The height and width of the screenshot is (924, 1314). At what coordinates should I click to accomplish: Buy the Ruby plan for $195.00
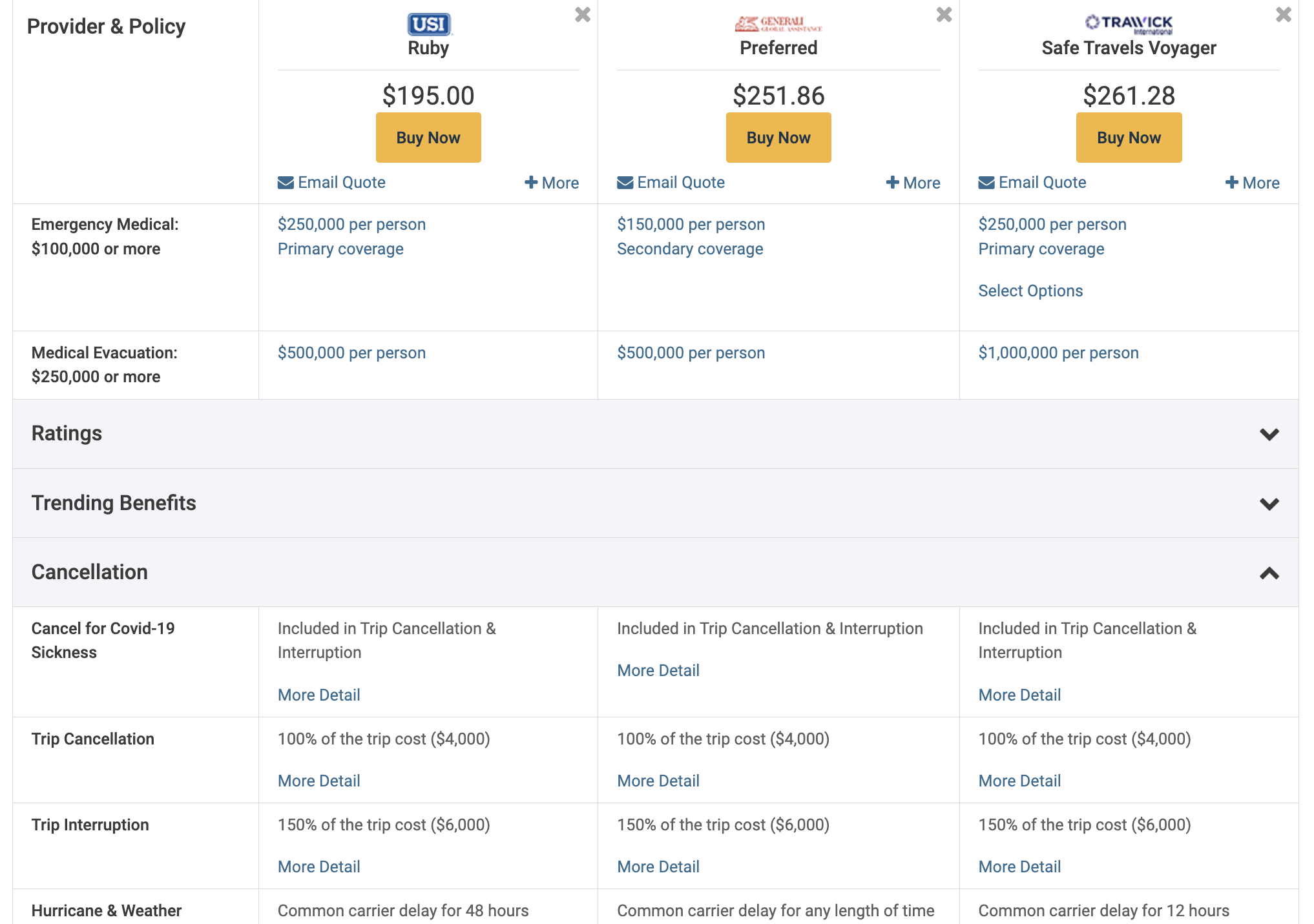coord(428,138)
